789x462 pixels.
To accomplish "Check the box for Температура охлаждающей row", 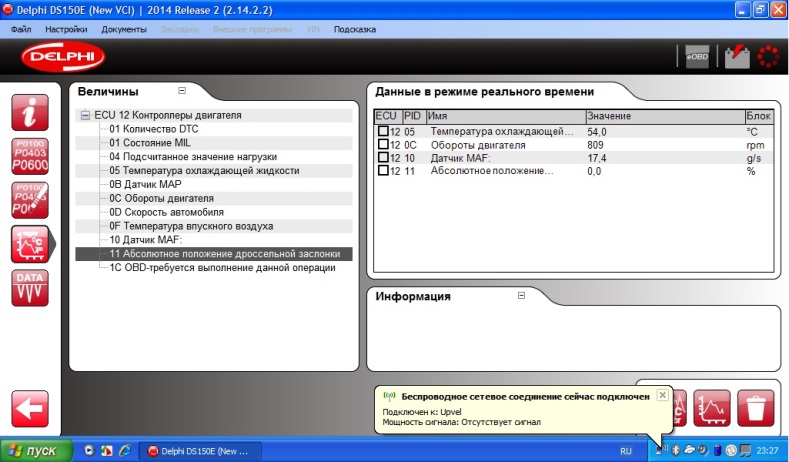I will (383, 131).
